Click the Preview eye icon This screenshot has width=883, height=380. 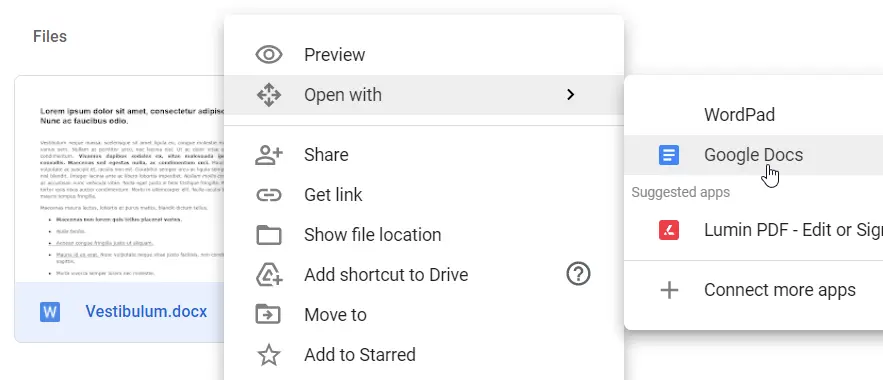(269, 55)
